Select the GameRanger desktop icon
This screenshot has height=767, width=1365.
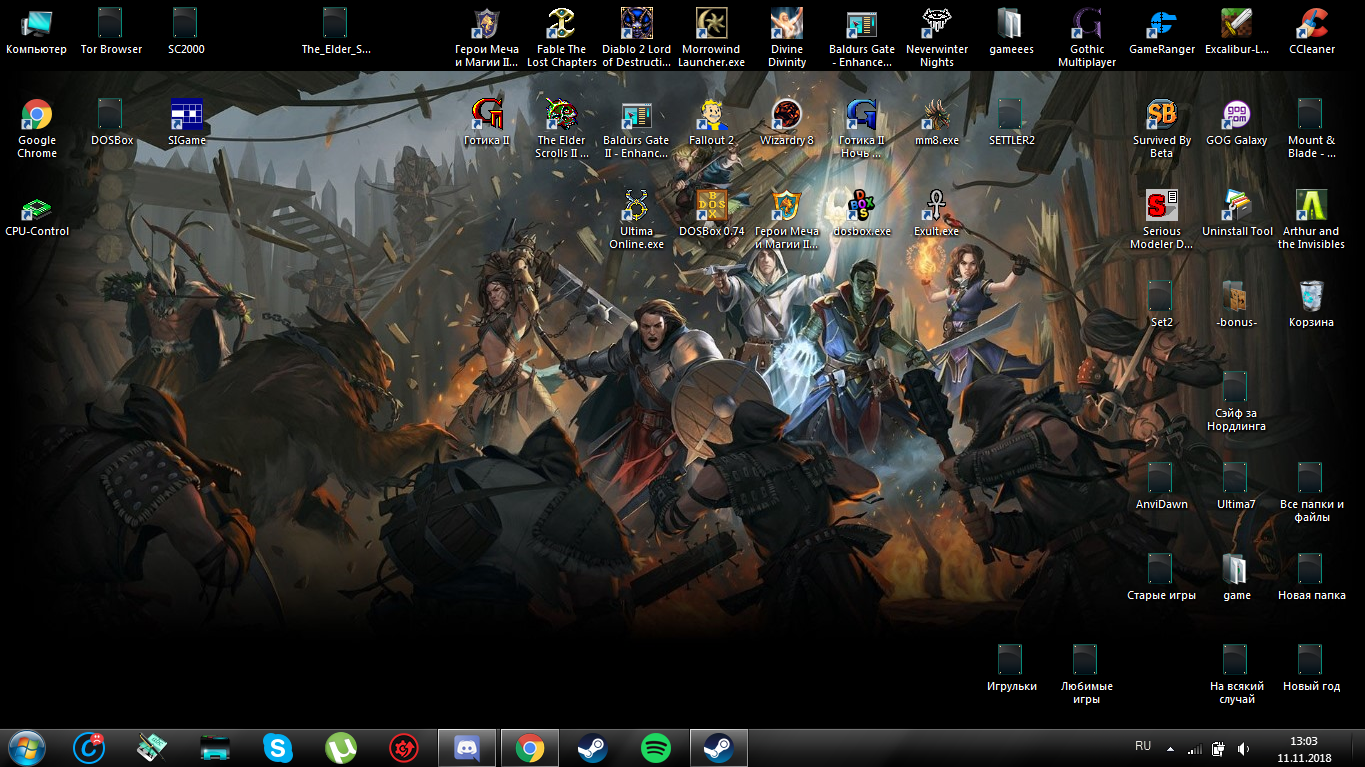click(x=1162, y=31)
